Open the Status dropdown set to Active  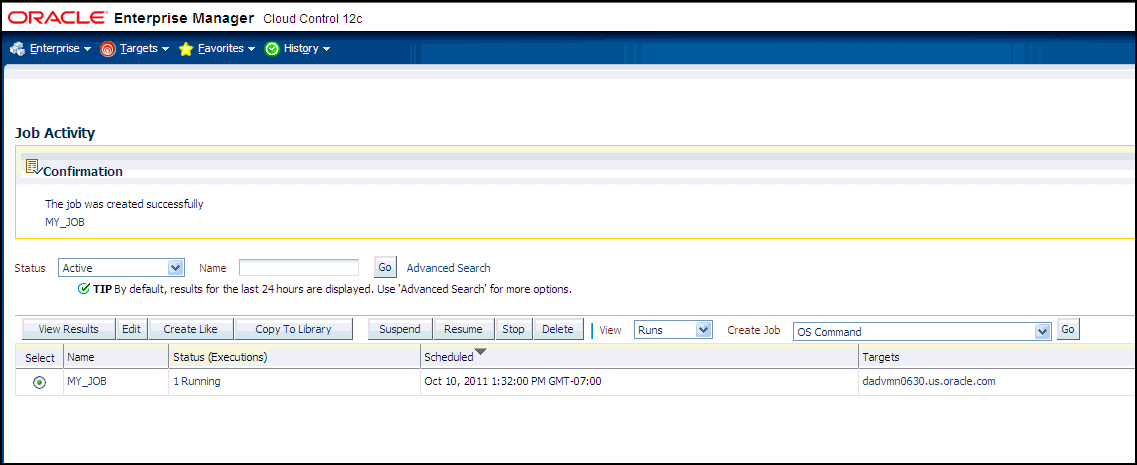pyautogui.click(x=121, y=268)
